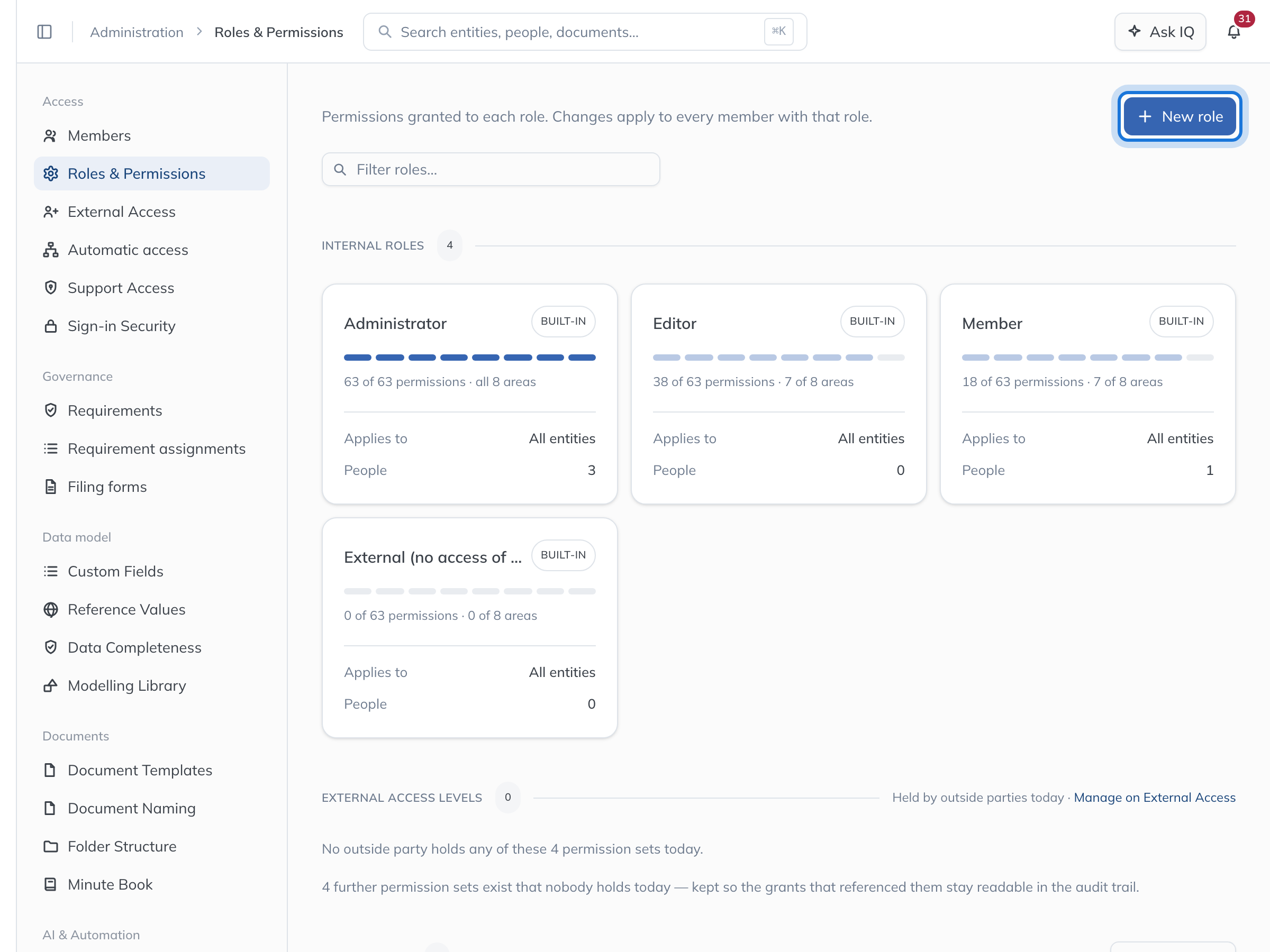1270x952 pixels.
Task: Create a New role
Action: (x=1180, y=116)
